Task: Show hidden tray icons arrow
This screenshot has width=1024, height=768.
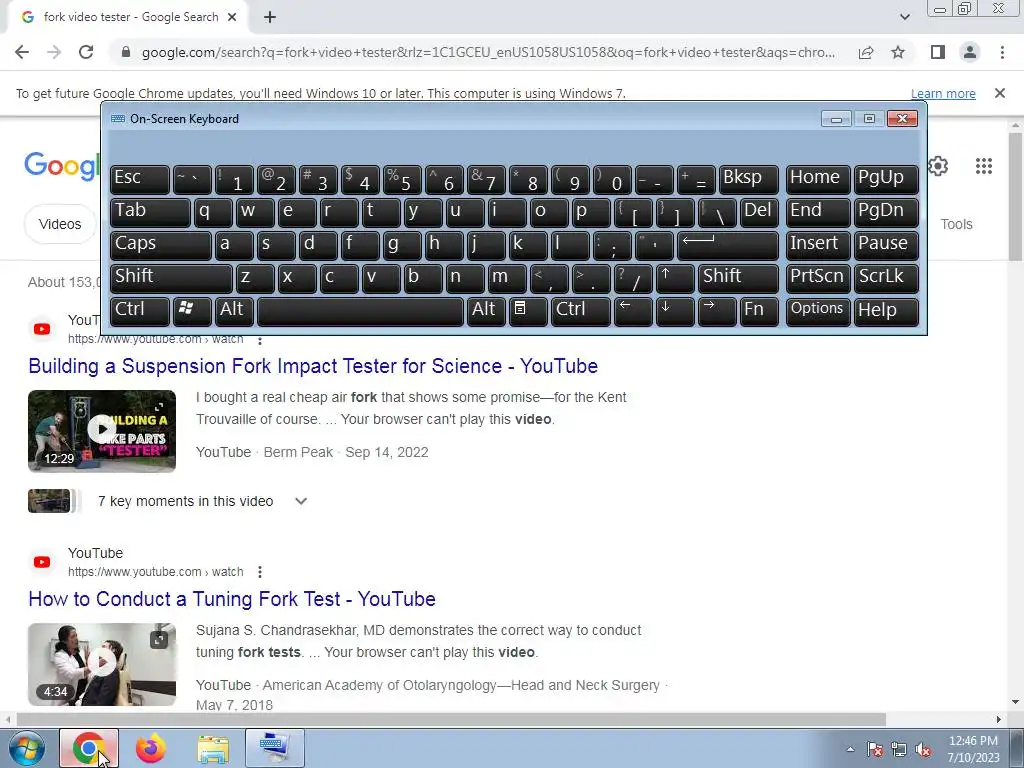Action: (850, 749)
